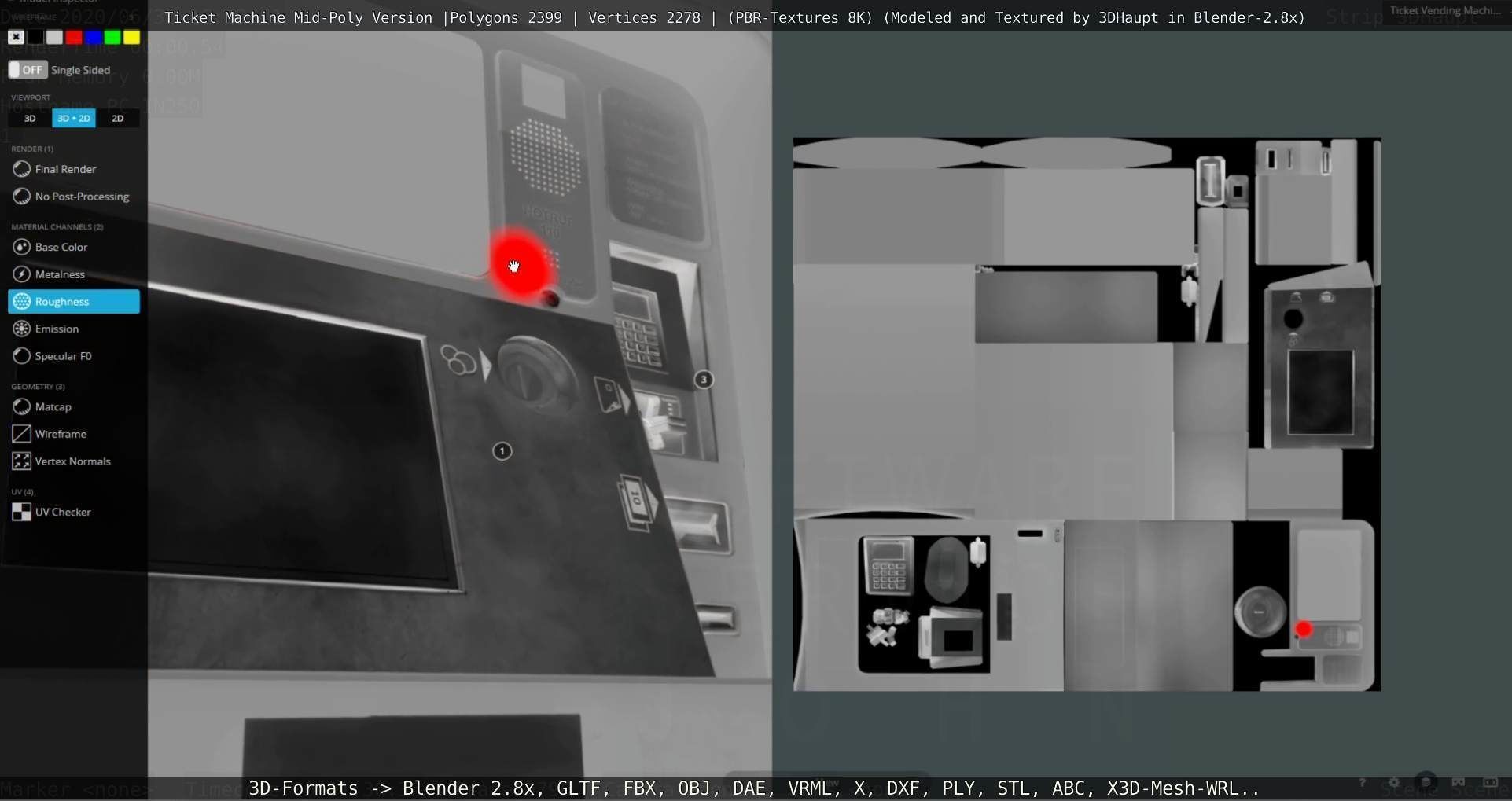
Task: Activate the Matcap geometry icon
Action: [21, 406]
